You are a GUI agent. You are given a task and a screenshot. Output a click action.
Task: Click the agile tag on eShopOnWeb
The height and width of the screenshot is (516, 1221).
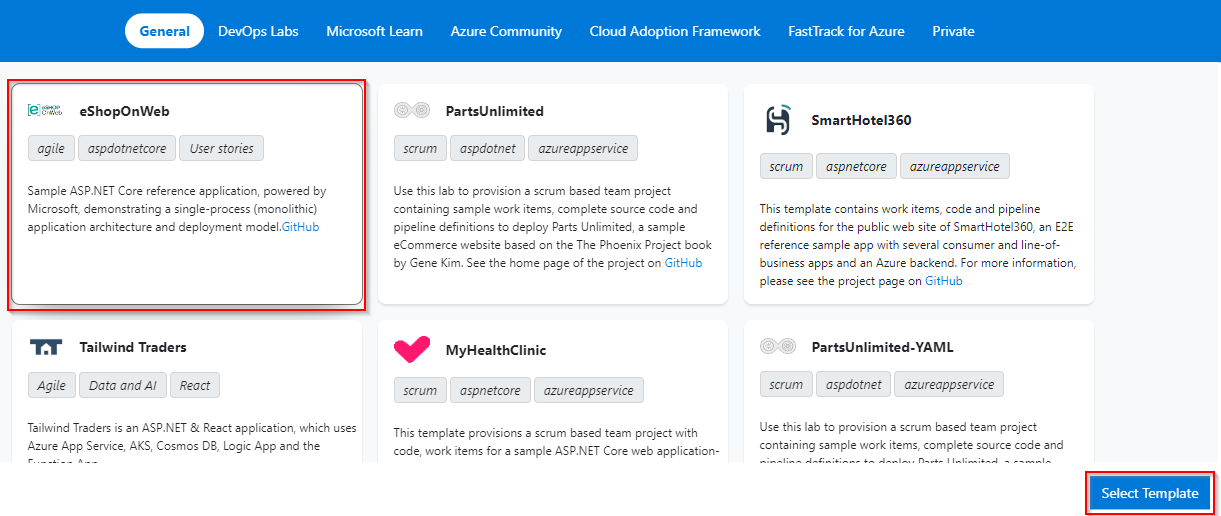coord(51,148)
